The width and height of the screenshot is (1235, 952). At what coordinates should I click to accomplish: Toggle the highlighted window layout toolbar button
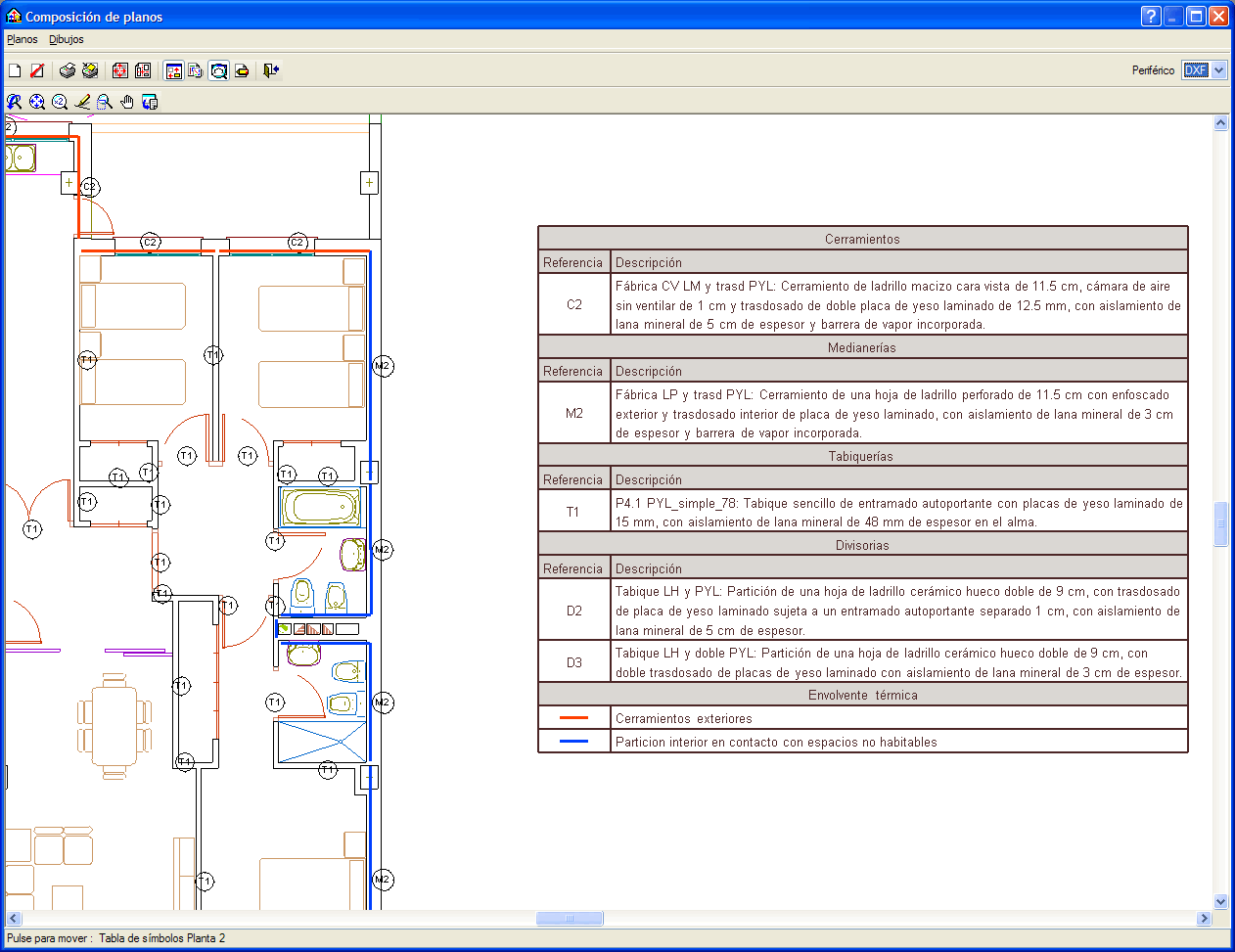[x=174, y=70]
